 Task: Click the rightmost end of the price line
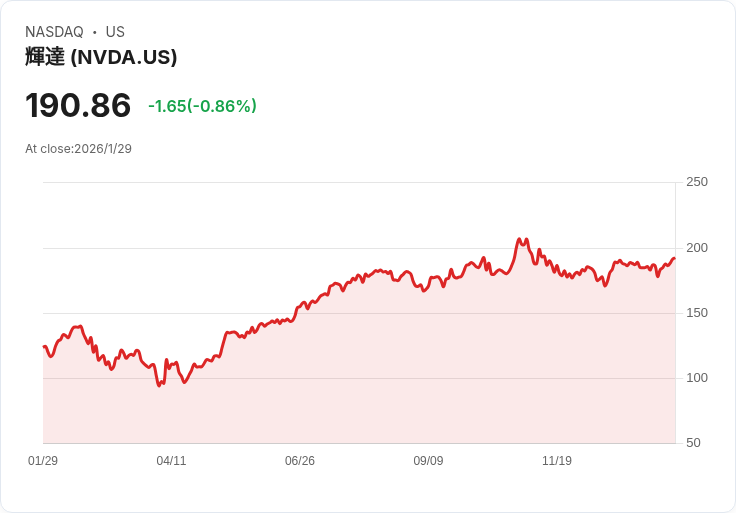[x=674, y=259]
